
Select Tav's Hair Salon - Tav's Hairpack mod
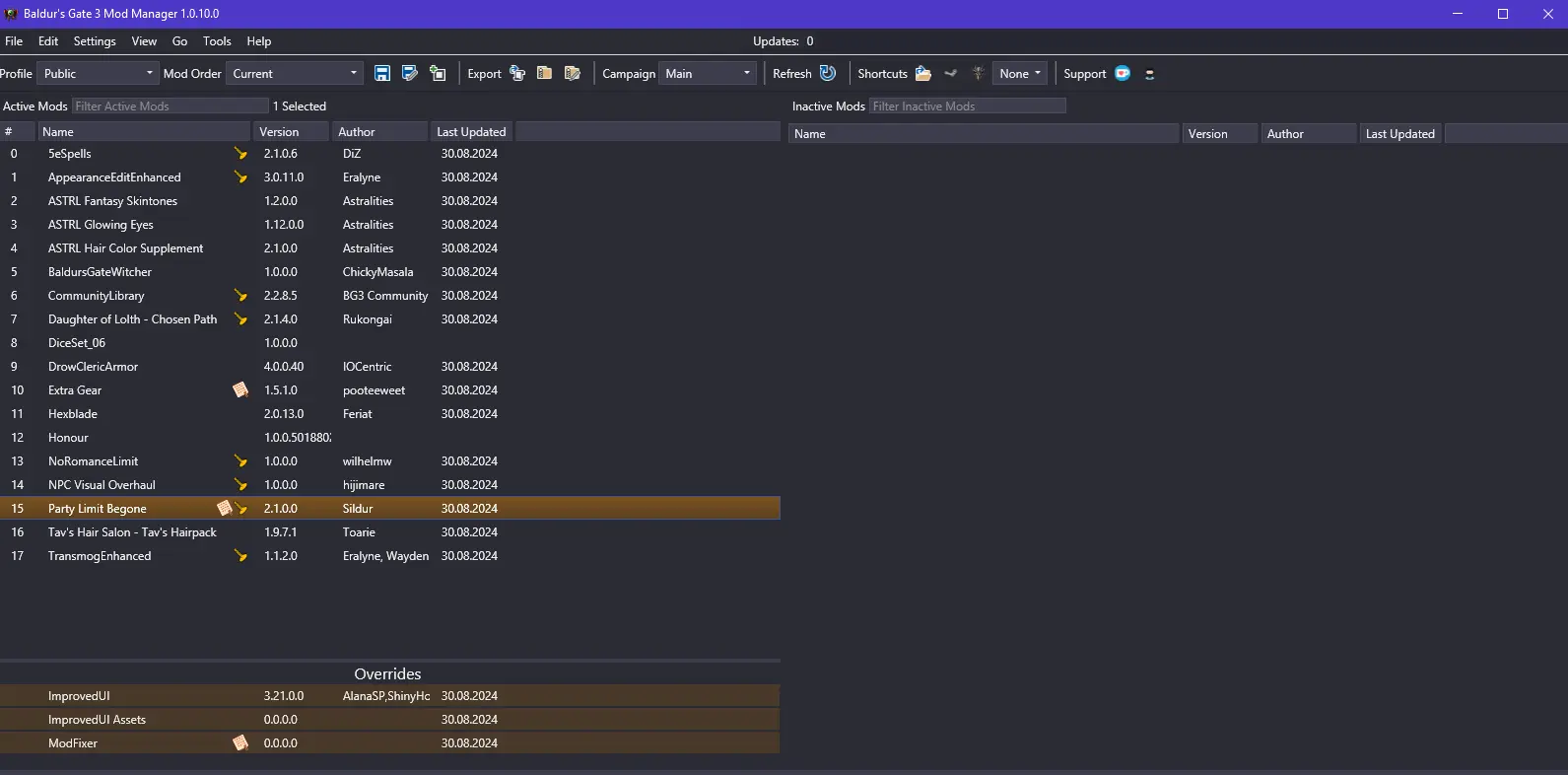pos(390,532)
